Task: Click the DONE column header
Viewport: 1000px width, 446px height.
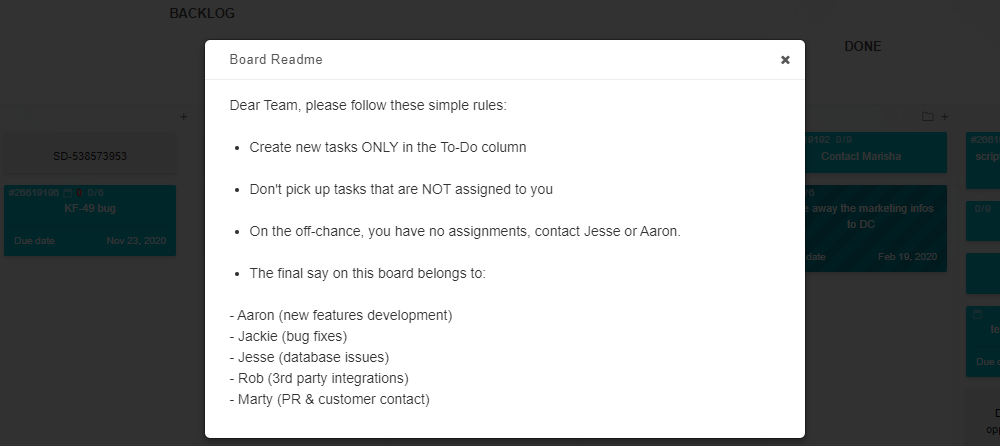Action: tap(862, 47)
